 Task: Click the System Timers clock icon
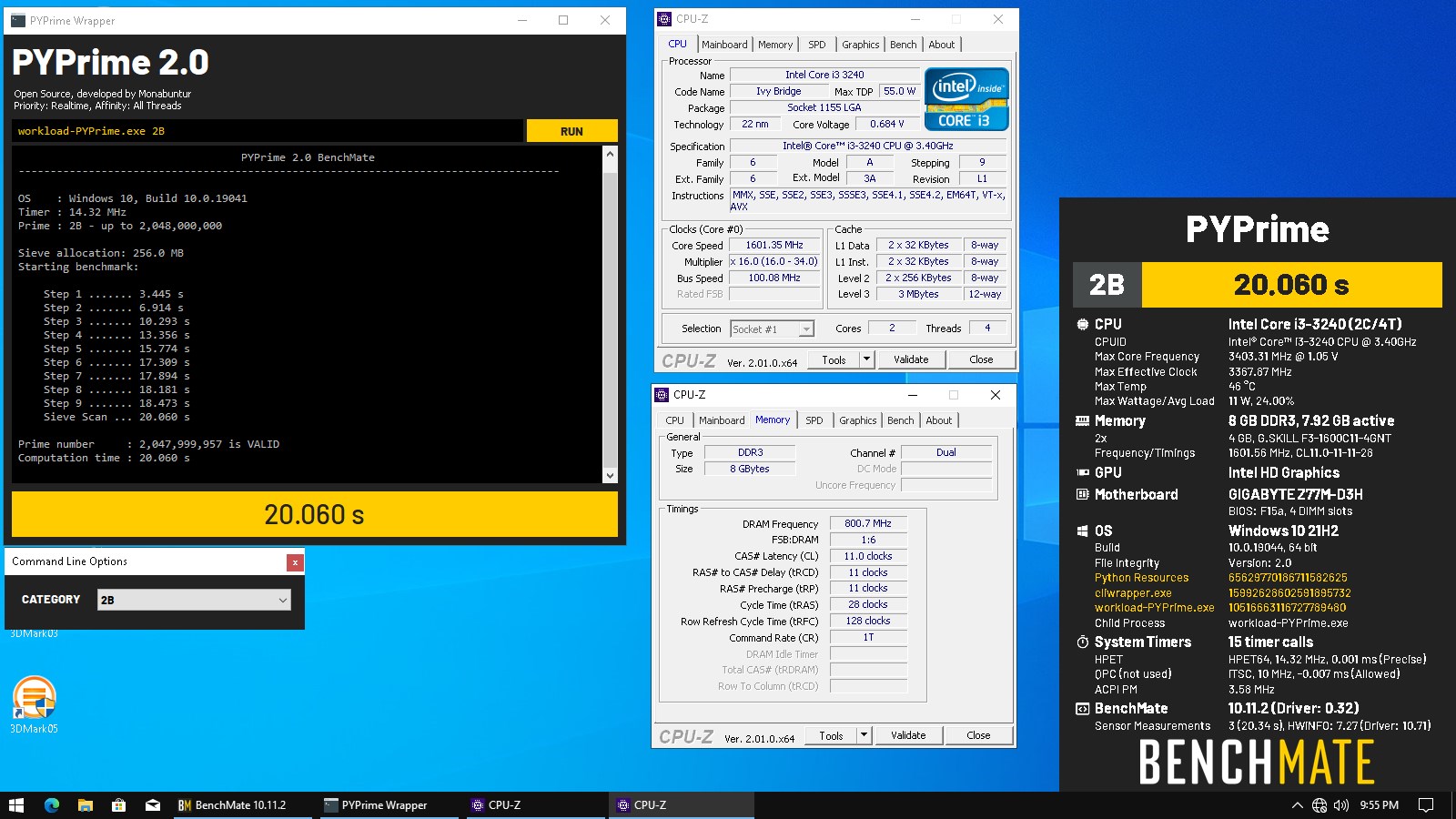1082,642
